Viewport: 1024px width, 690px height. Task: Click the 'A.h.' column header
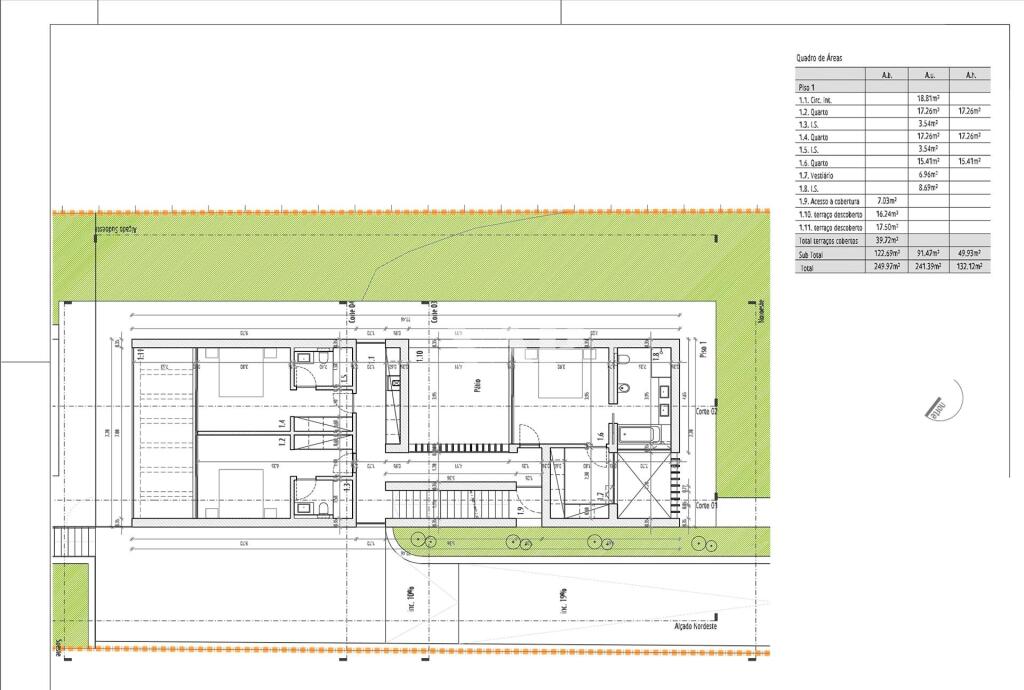pos(970,75)
